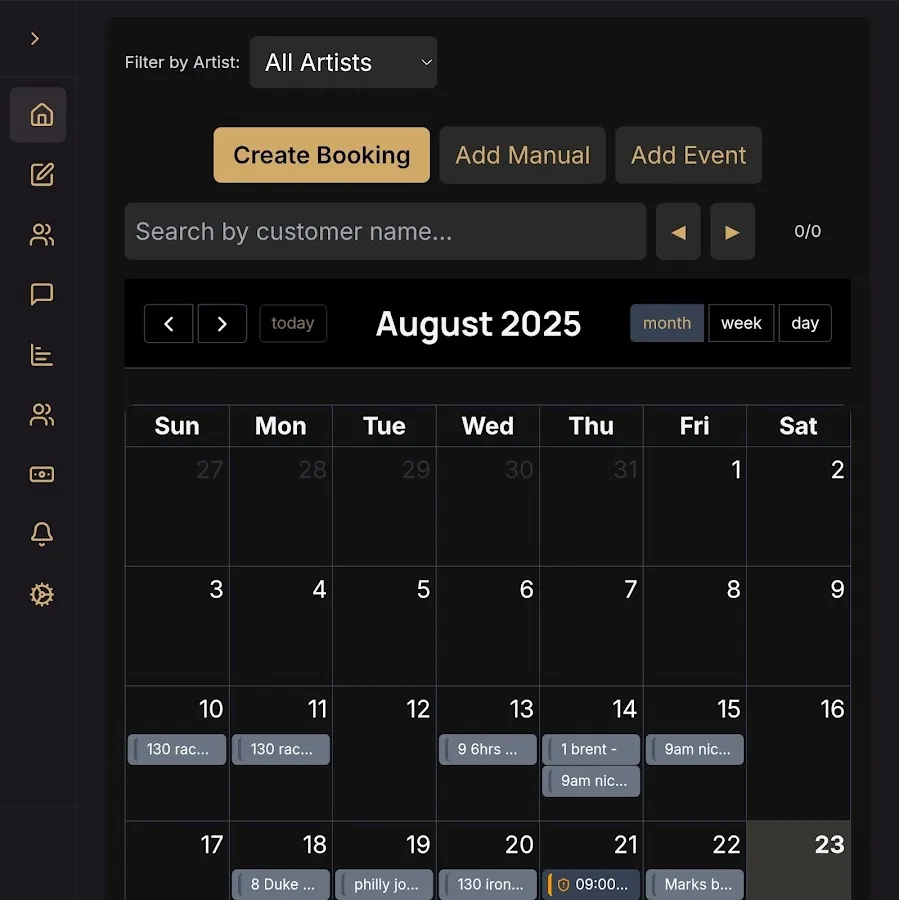Click the Create Booking button
The image size is (899, 900).
[x=321, y=155]
